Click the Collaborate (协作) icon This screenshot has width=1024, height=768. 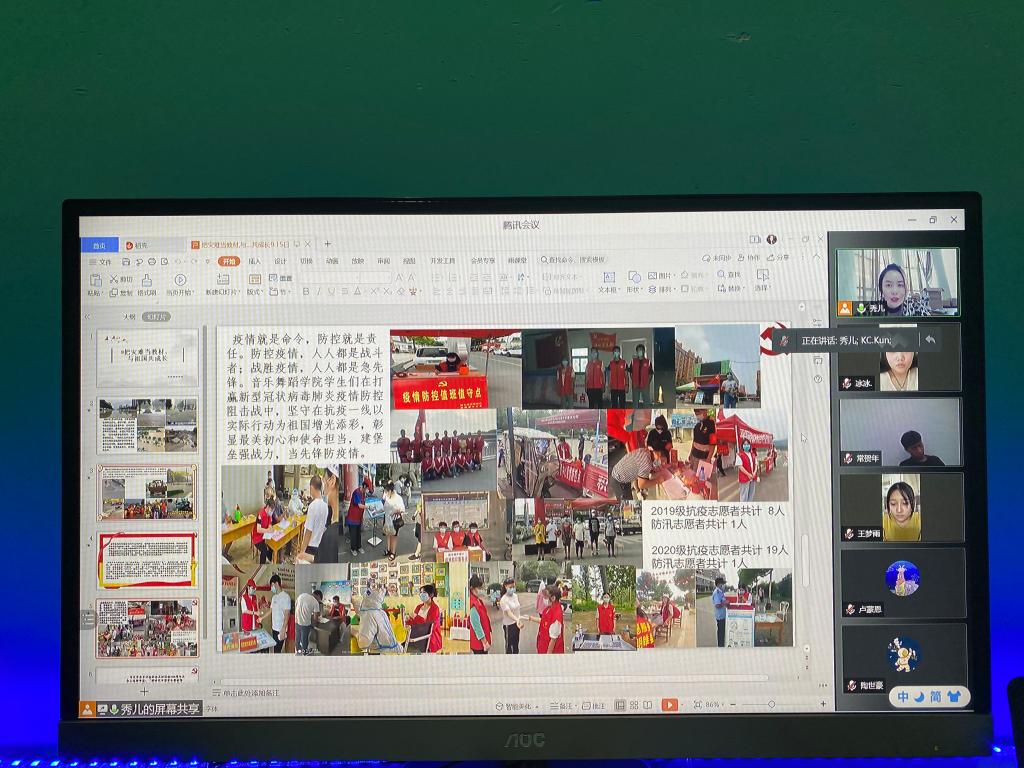[x=741, y=258]
